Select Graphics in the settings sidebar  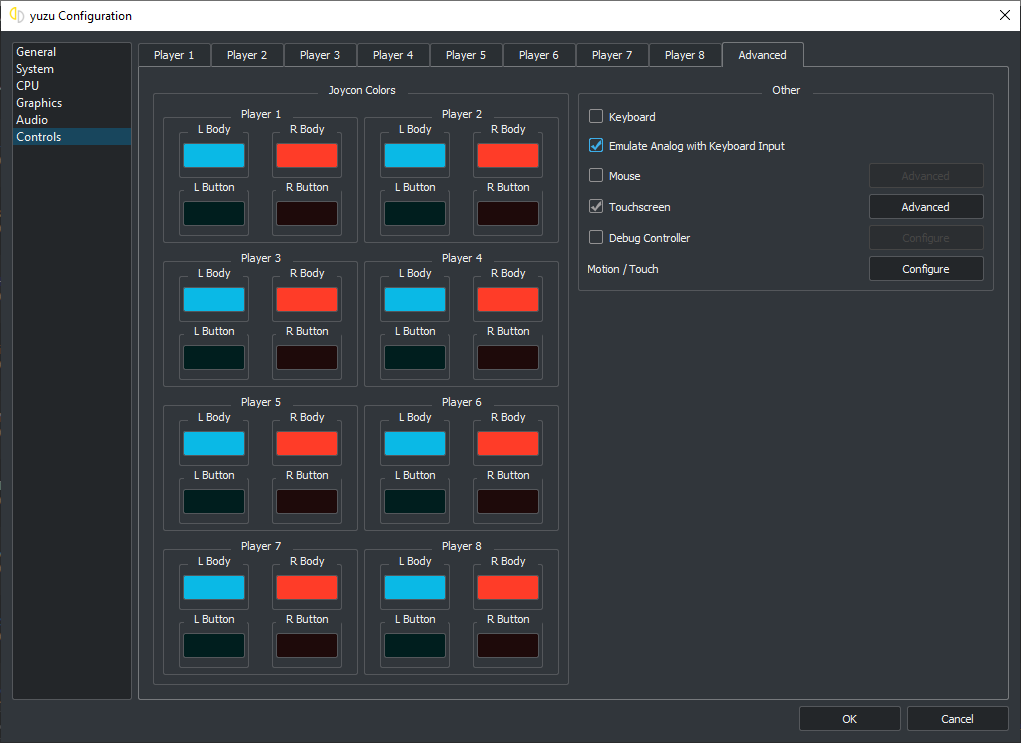point(39,103)
